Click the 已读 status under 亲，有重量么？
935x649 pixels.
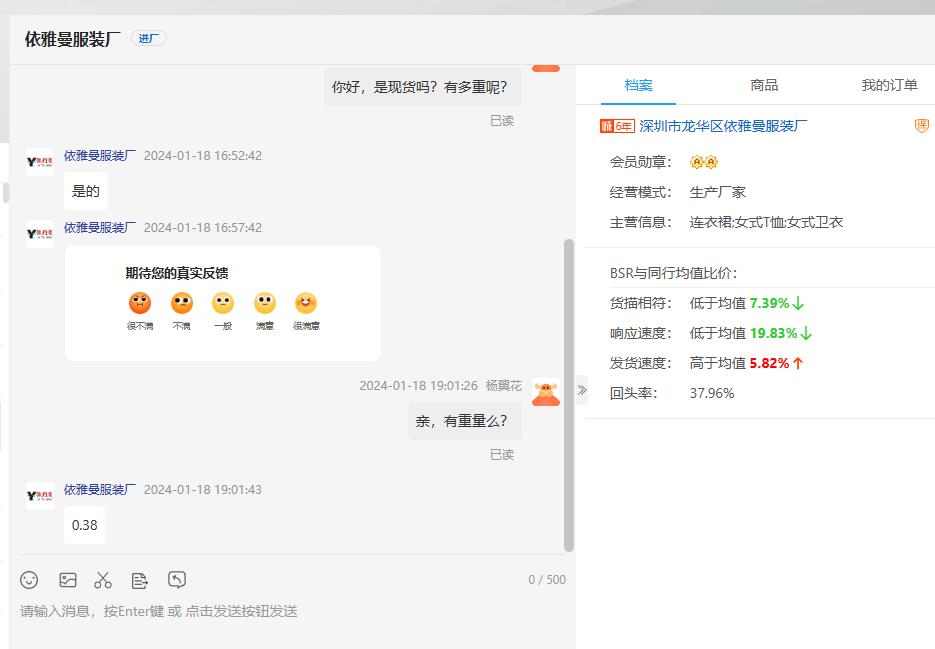[502, 455]
